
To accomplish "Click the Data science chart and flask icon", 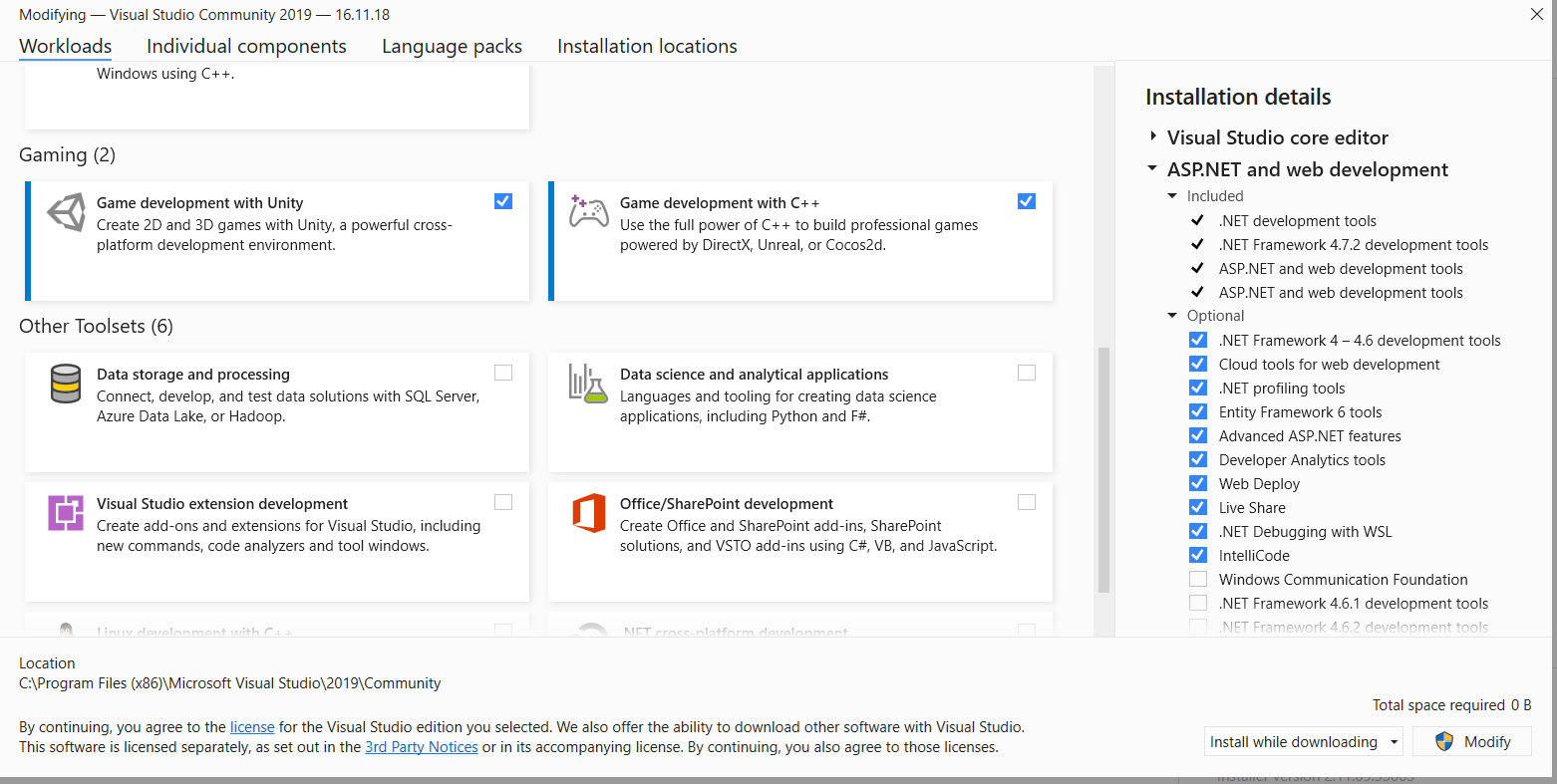I will (x=588, y=384).
